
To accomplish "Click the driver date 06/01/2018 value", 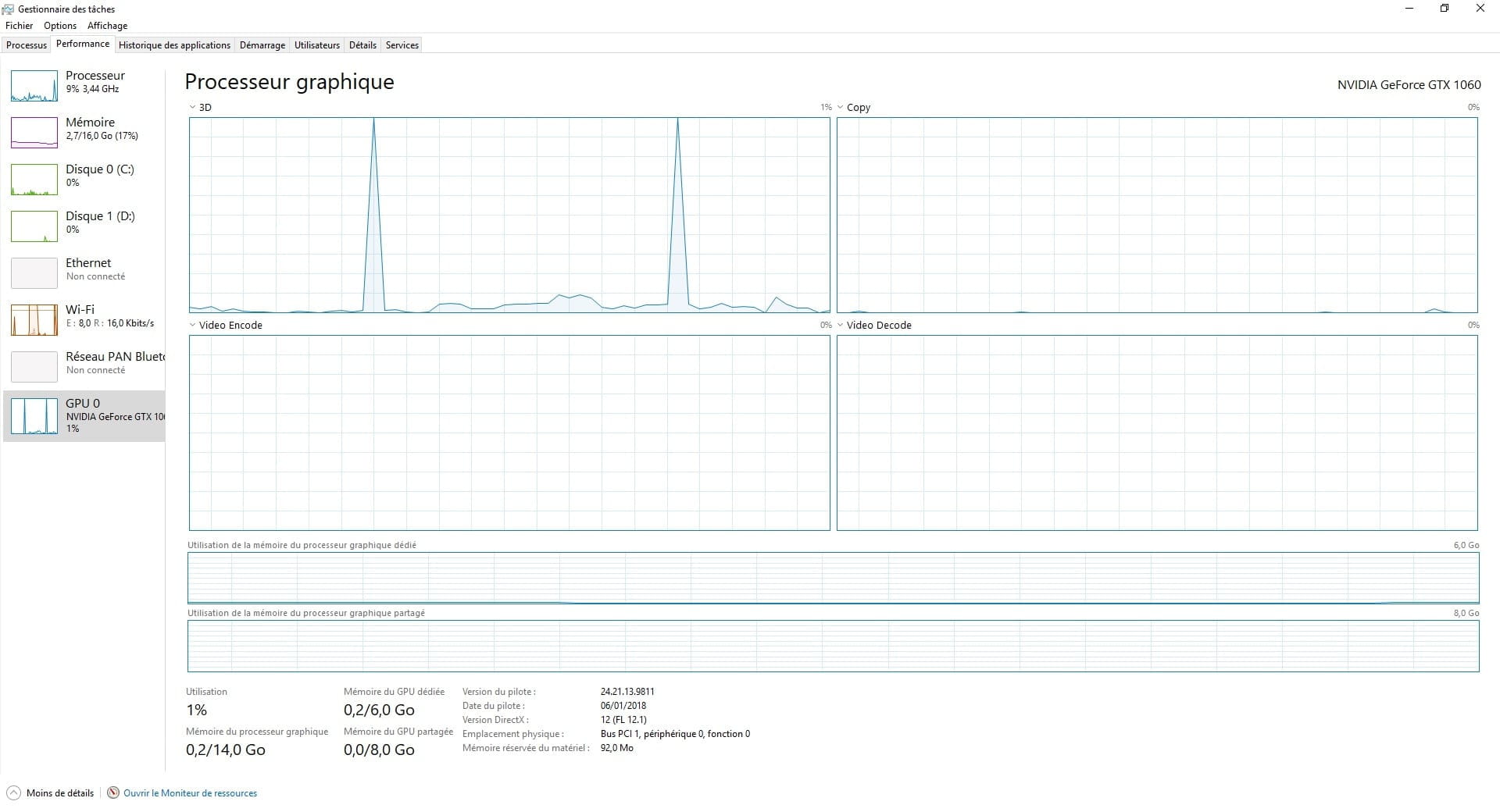I will (x=623, y=706).
